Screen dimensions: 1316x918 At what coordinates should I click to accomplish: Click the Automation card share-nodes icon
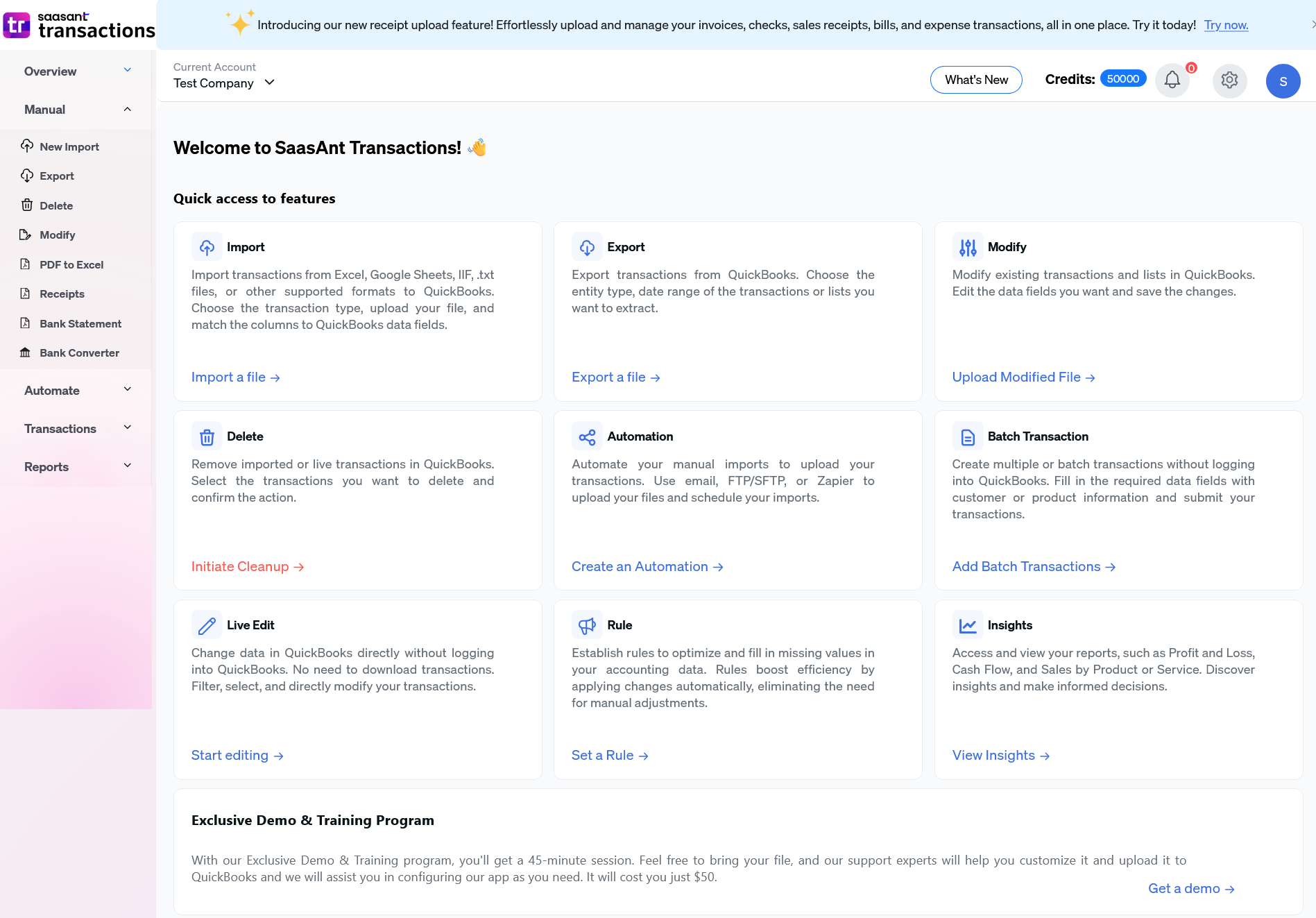[x=587, y=436]
